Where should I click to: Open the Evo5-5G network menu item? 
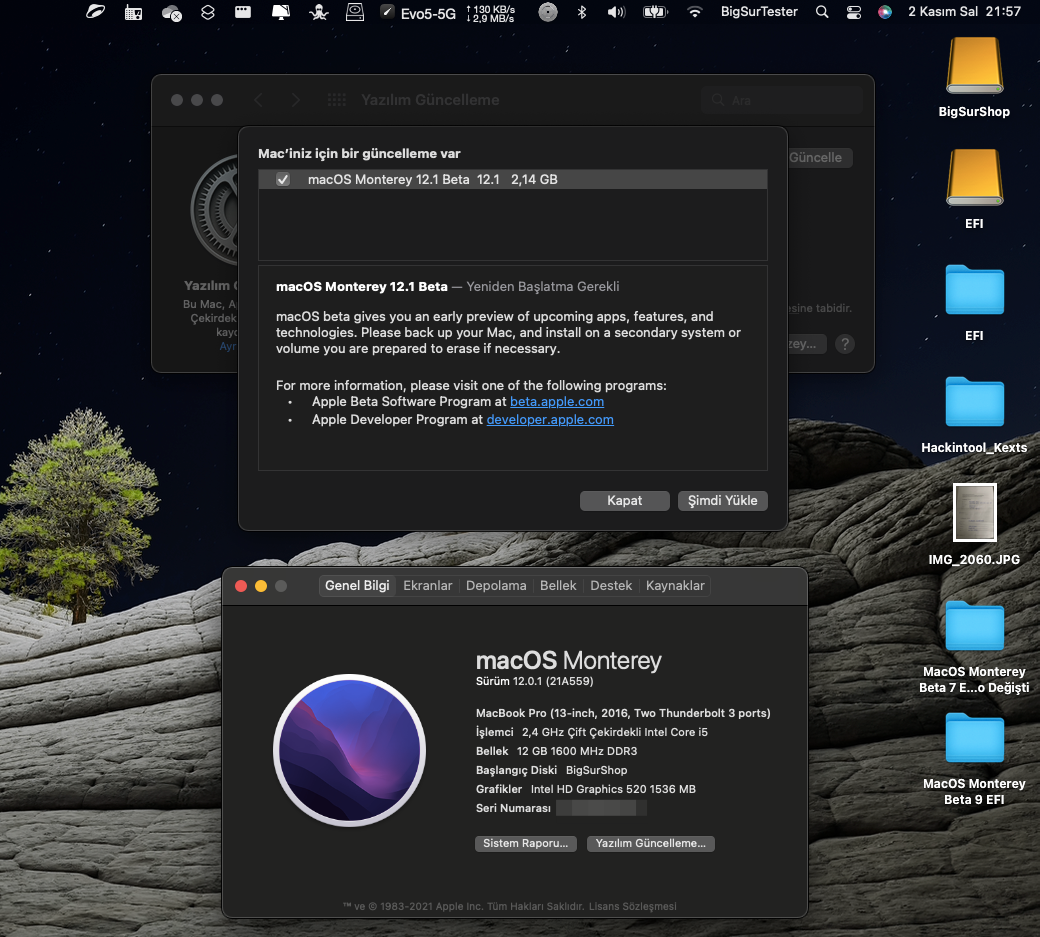click(427, 12)
